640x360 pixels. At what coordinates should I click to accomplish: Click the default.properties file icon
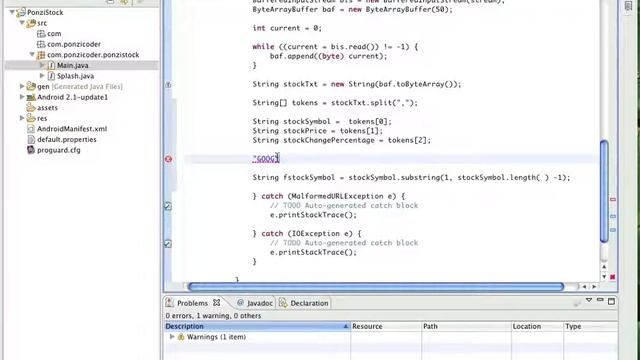[31, 139]
